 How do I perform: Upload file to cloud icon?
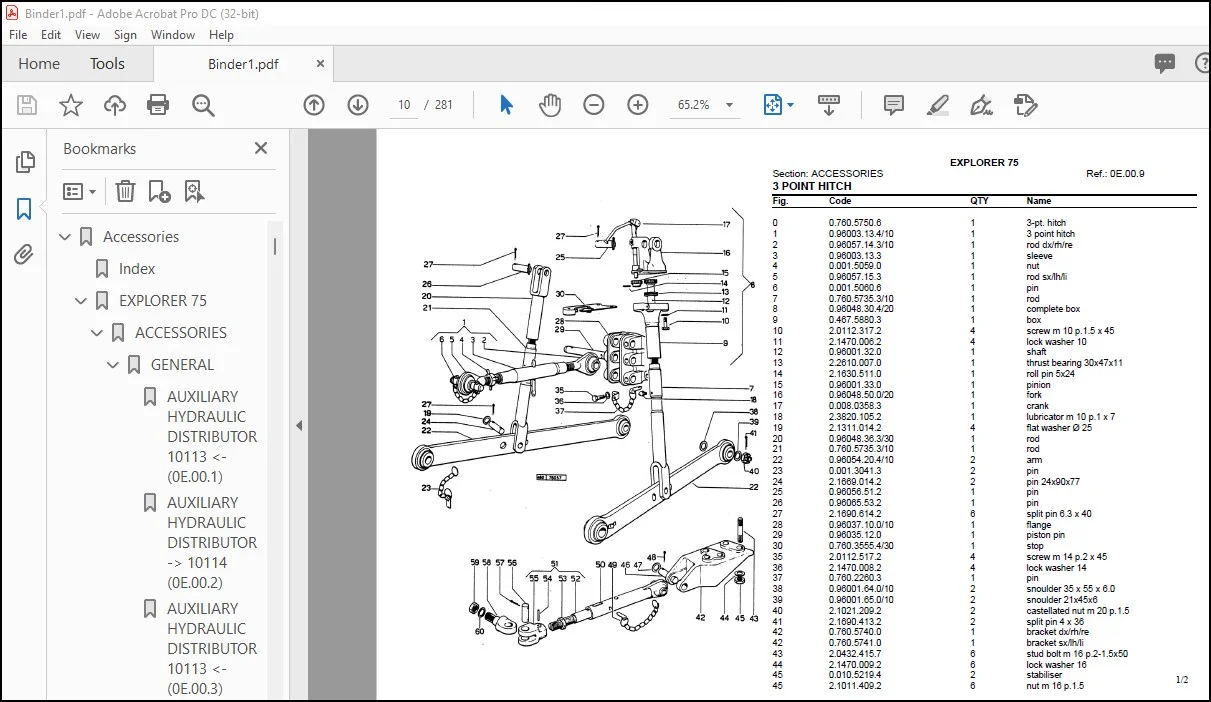pyautogui.click(x=115, y=105)
